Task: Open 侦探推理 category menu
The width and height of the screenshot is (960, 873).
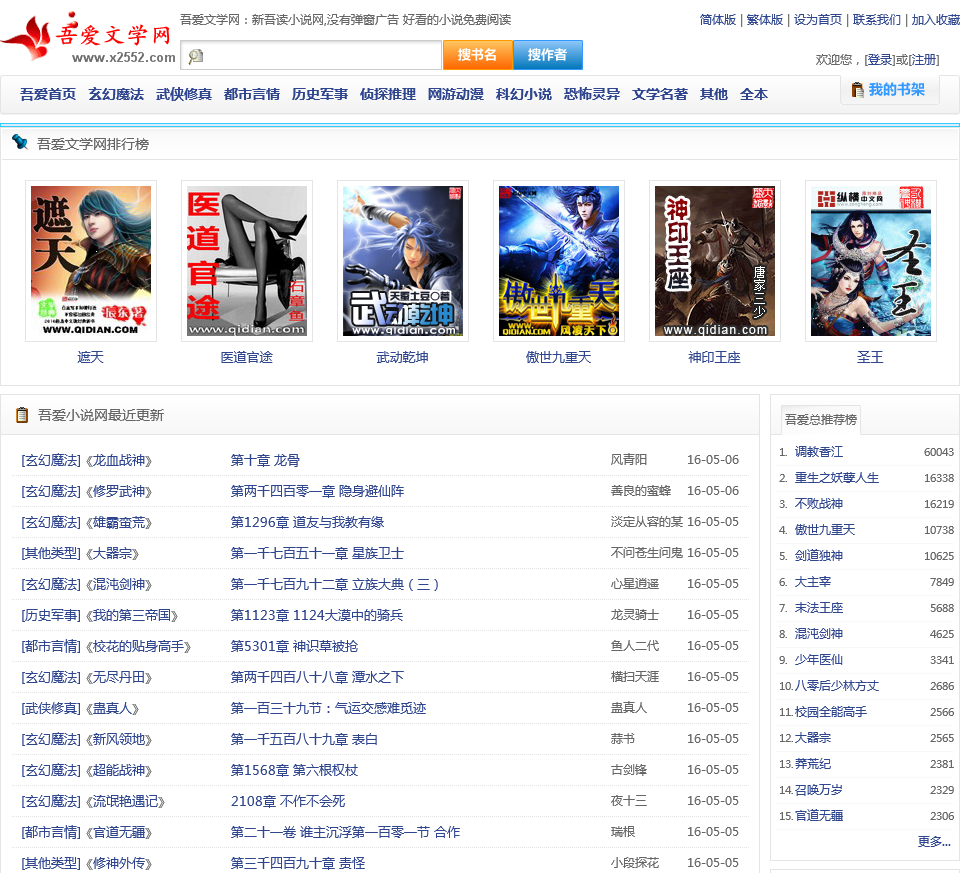Action: pyautogui.click(x=388, y=94)
